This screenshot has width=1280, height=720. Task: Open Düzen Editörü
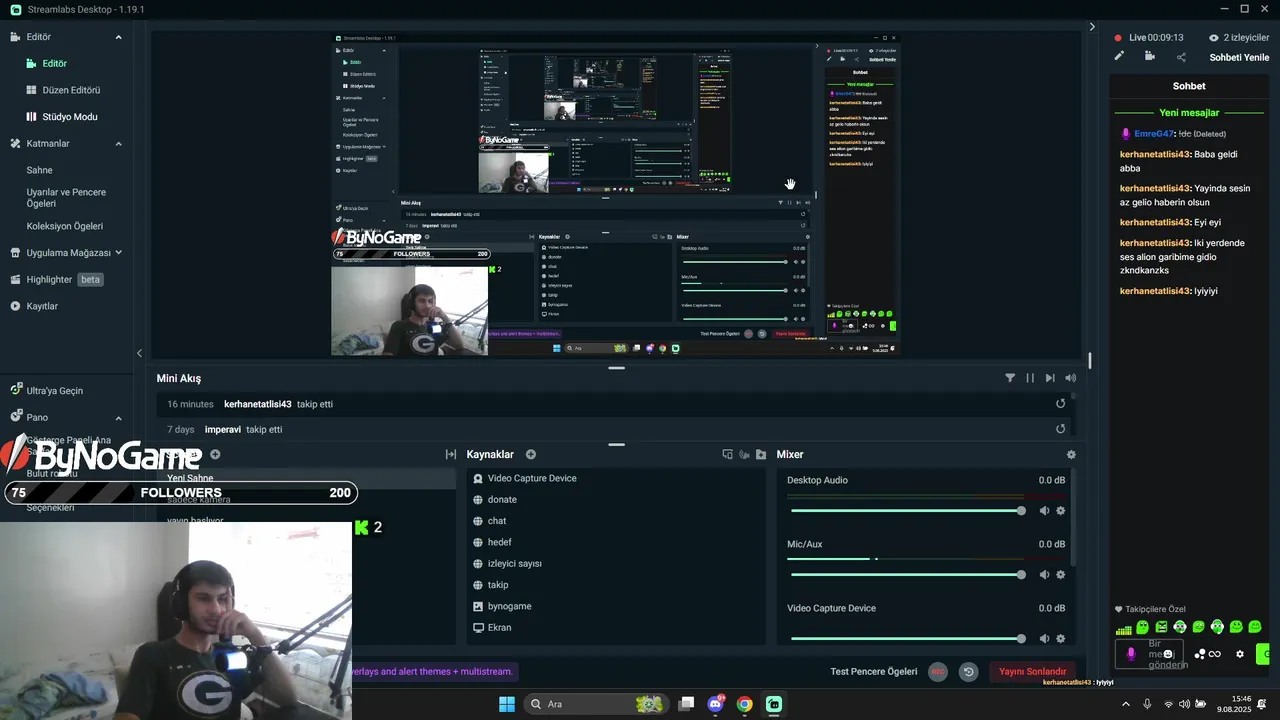coord(70,90)
